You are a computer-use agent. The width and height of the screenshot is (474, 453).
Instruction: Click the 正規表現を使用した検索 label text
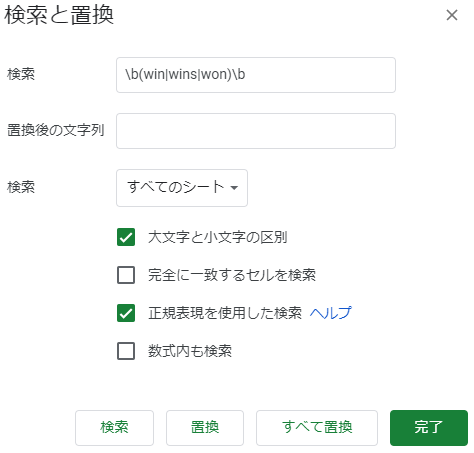[225, 313]
